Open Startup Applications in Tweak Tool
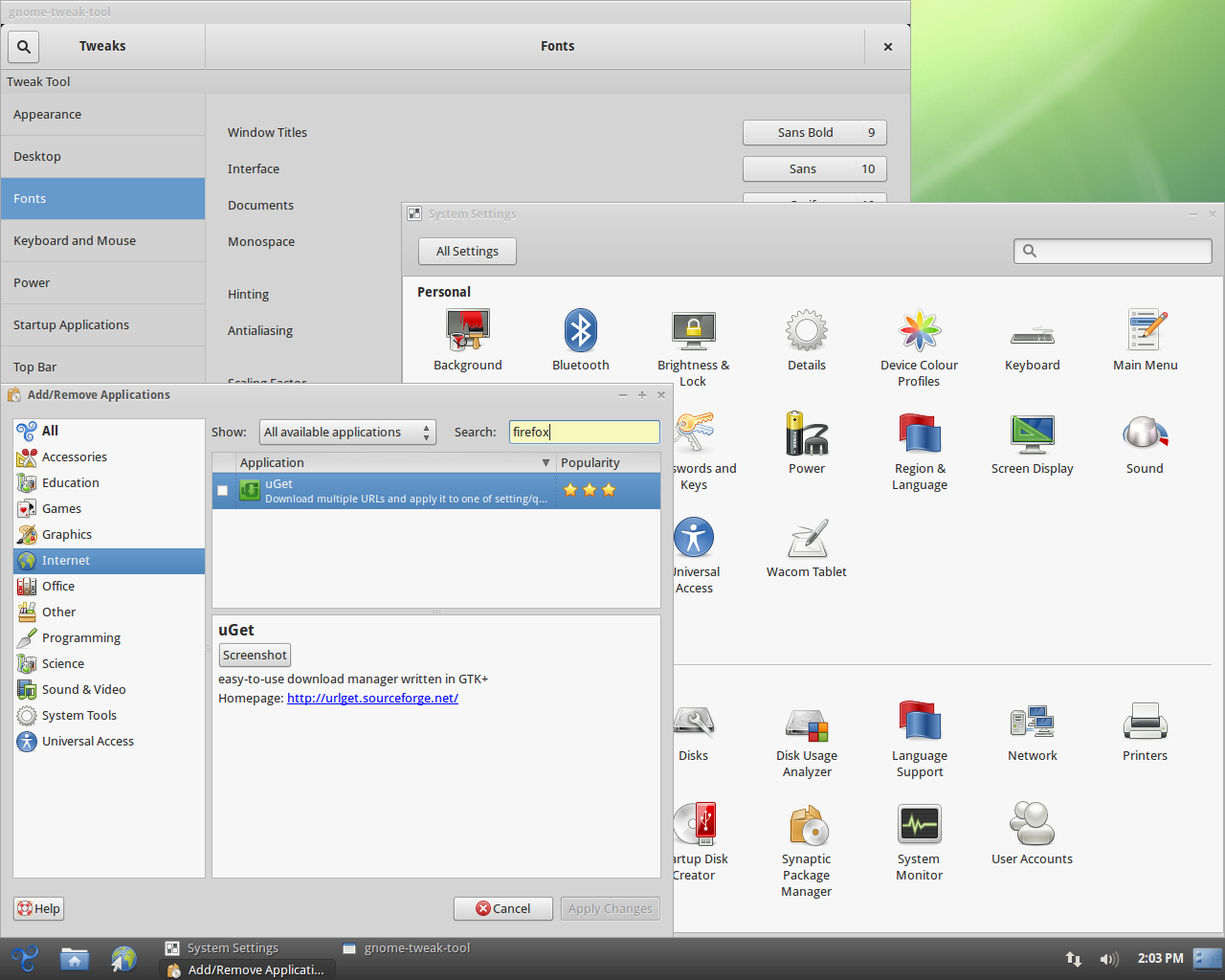This screenshot has height=980, width=1225. coord(102,325)
